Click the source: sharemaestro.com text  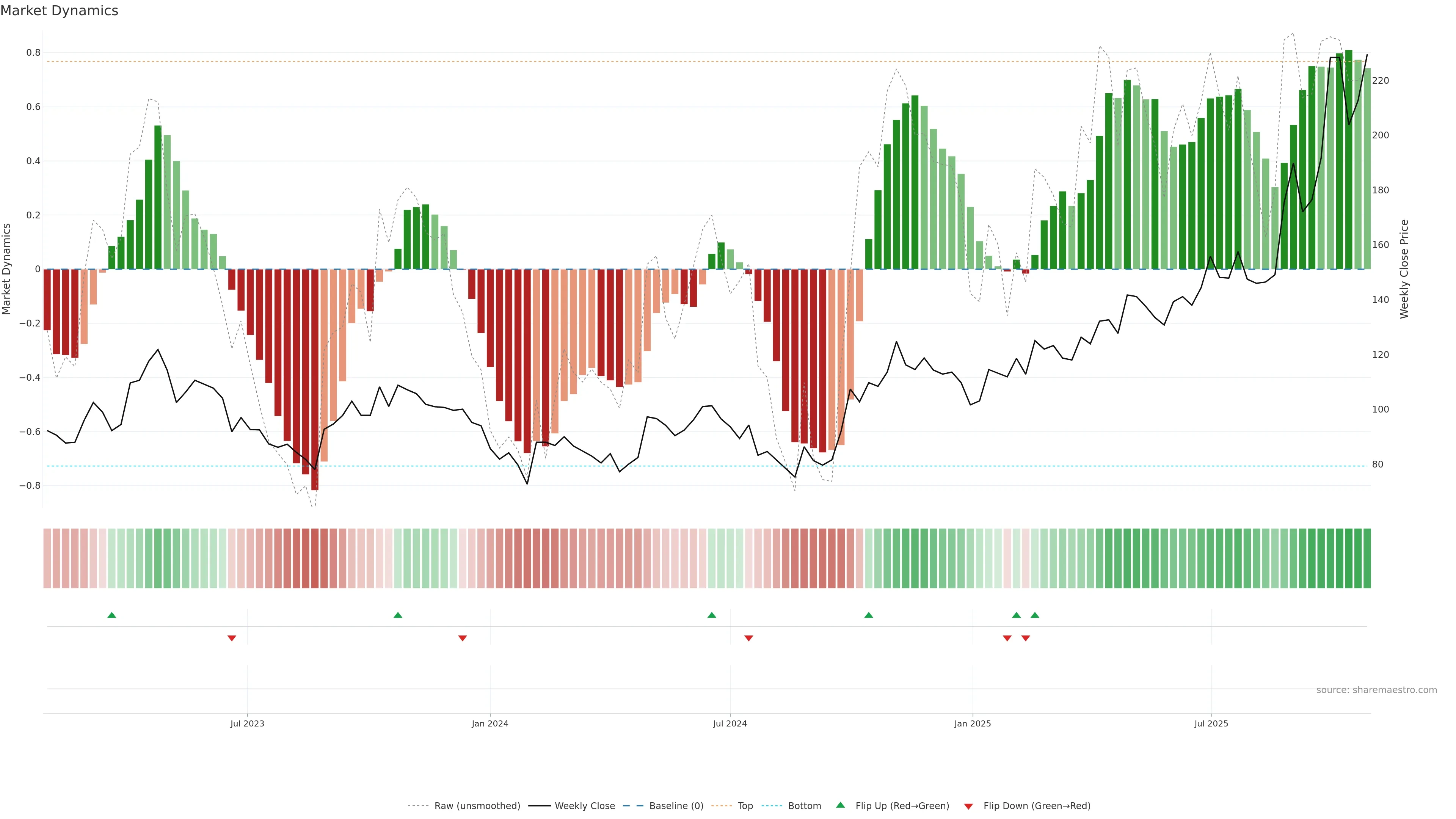pyautogui.click(x=1376, y=690)
